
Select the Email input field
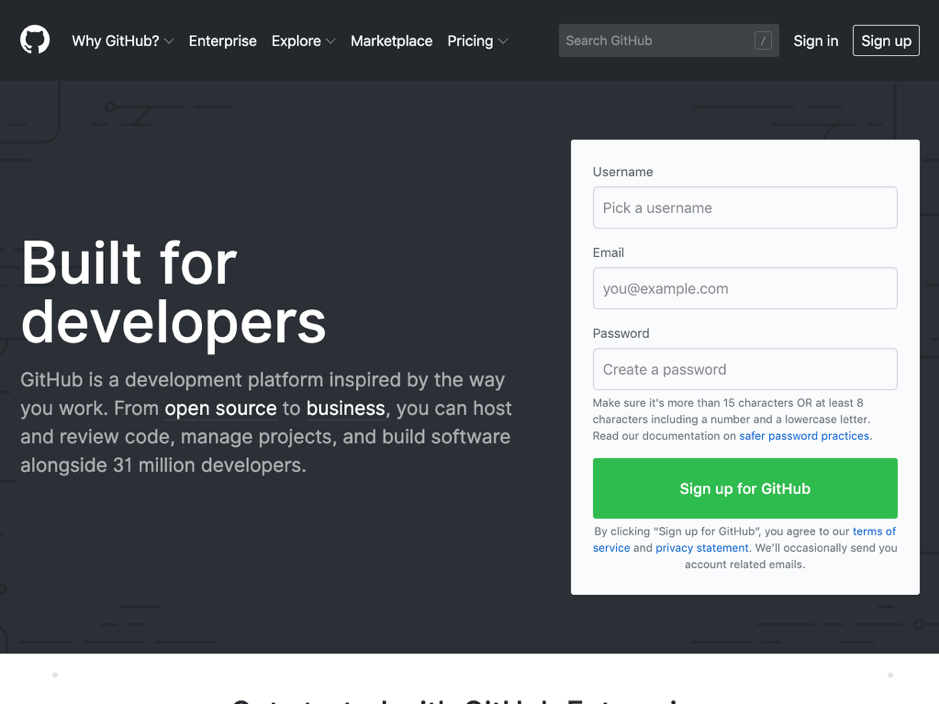(744, 288)
